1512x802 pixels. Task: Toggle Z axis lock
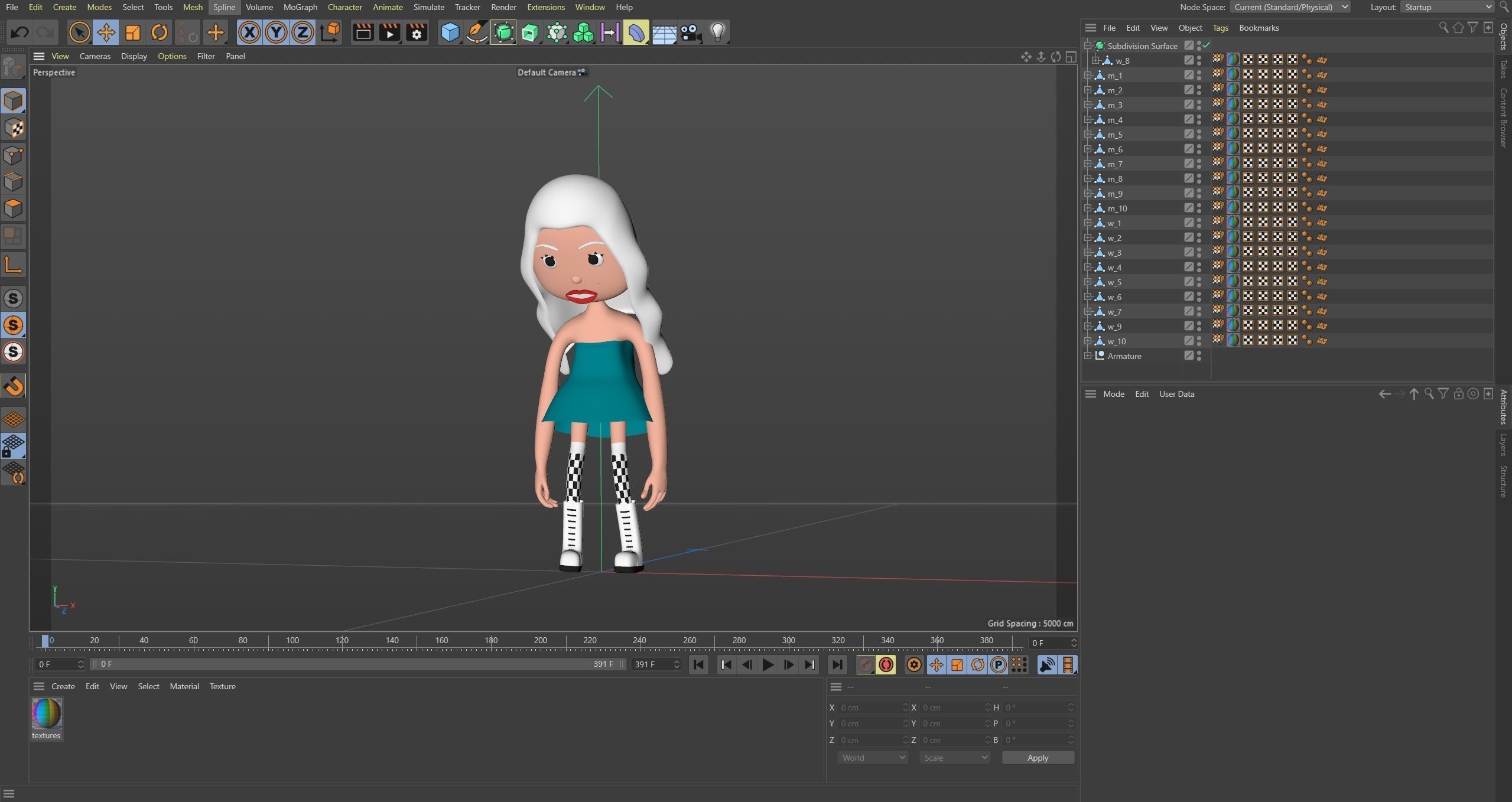[303, 32]
